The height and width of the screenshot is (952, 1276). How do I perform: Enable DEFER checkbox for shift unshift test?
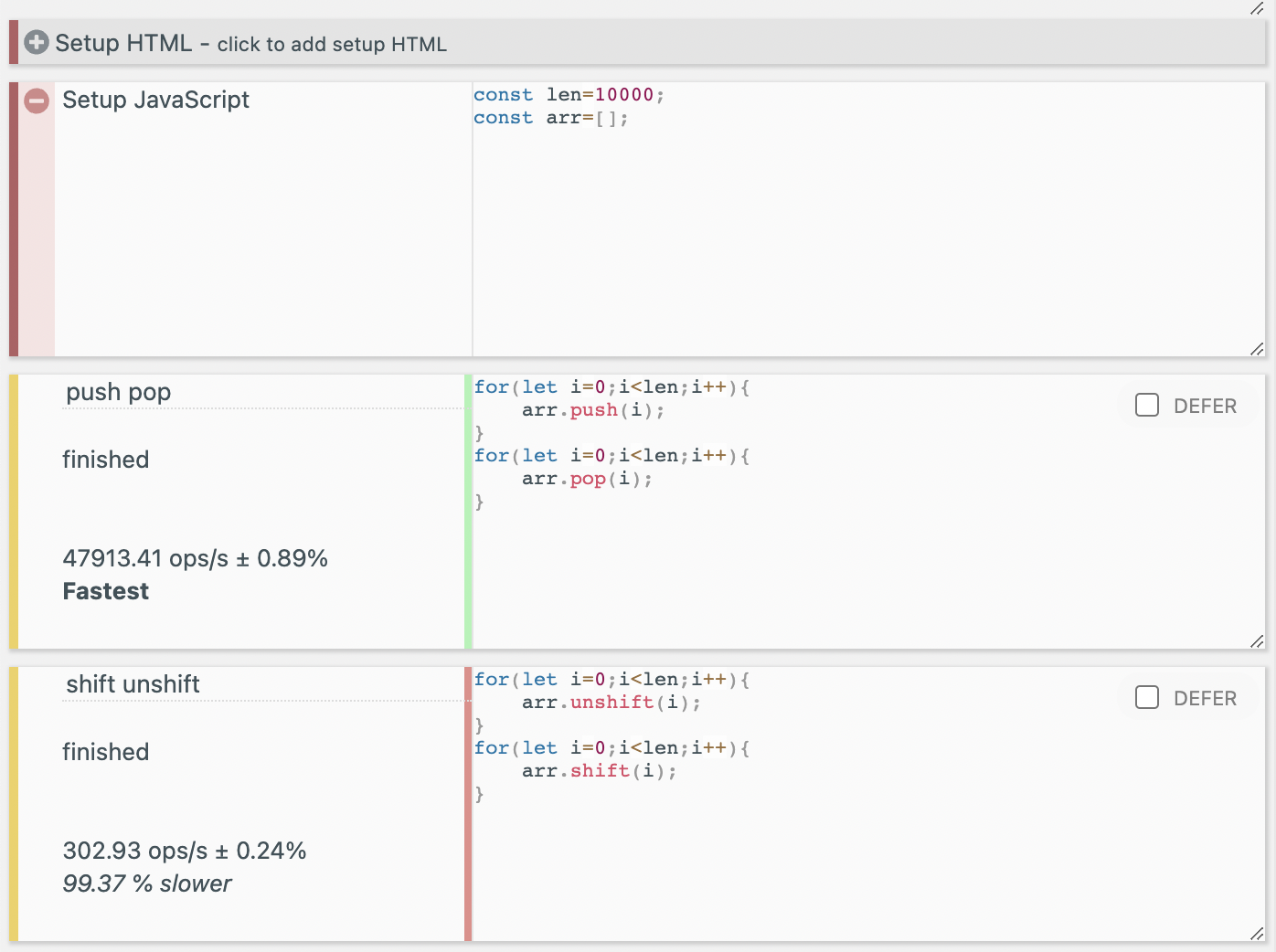1147,698
